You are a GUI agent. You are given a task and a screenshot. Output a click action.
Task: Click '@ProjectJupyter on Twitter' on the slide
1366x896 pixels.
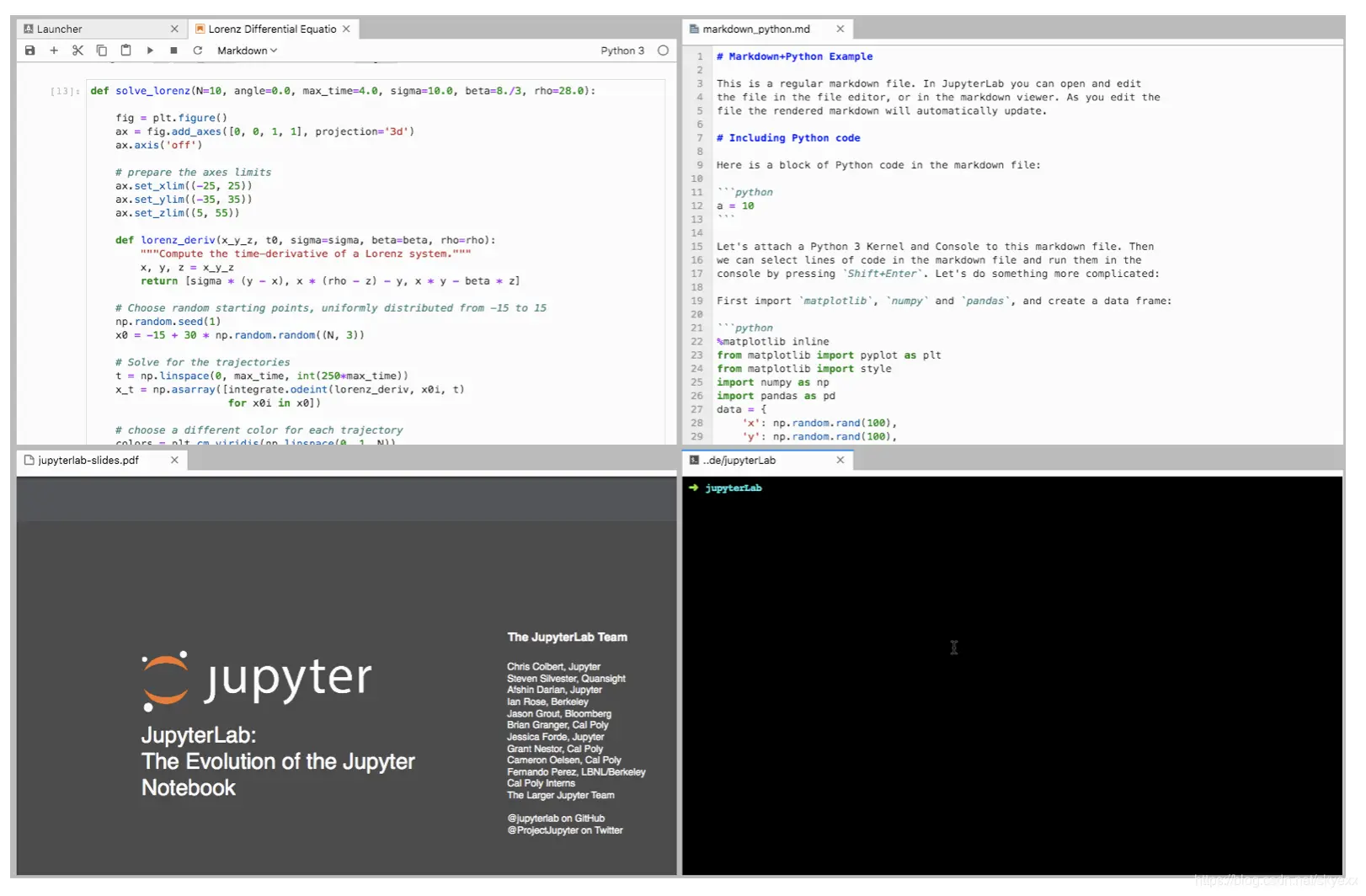[565, 830]
